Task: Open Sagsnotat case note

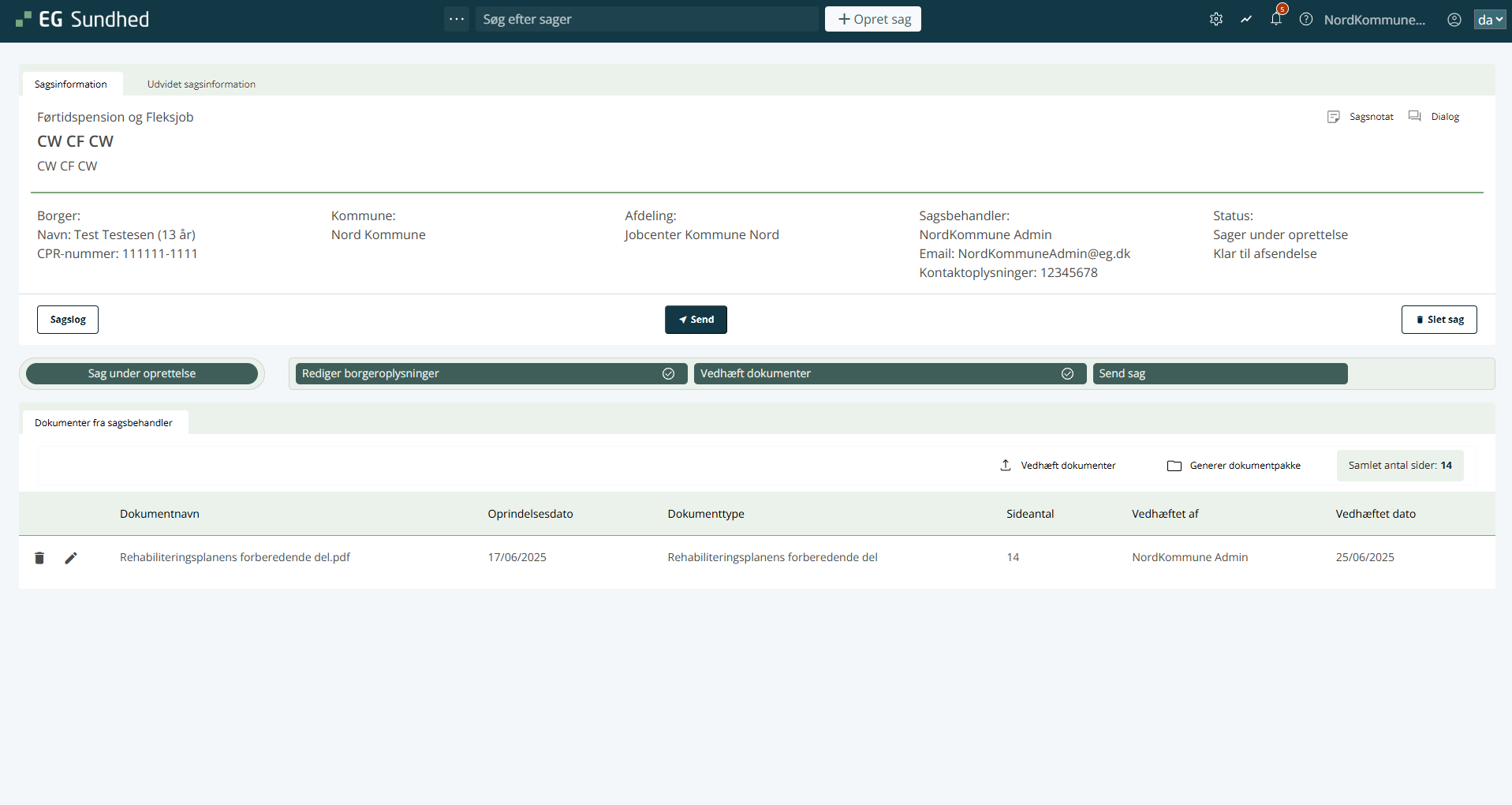Action: pyautogui.click(x=1361, y=117)
